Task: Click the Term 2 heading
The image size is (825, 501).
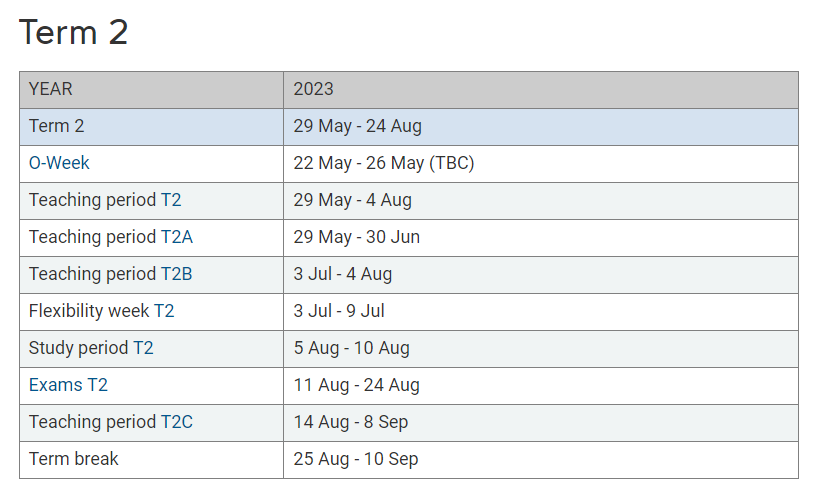Action: pos(73,32)
